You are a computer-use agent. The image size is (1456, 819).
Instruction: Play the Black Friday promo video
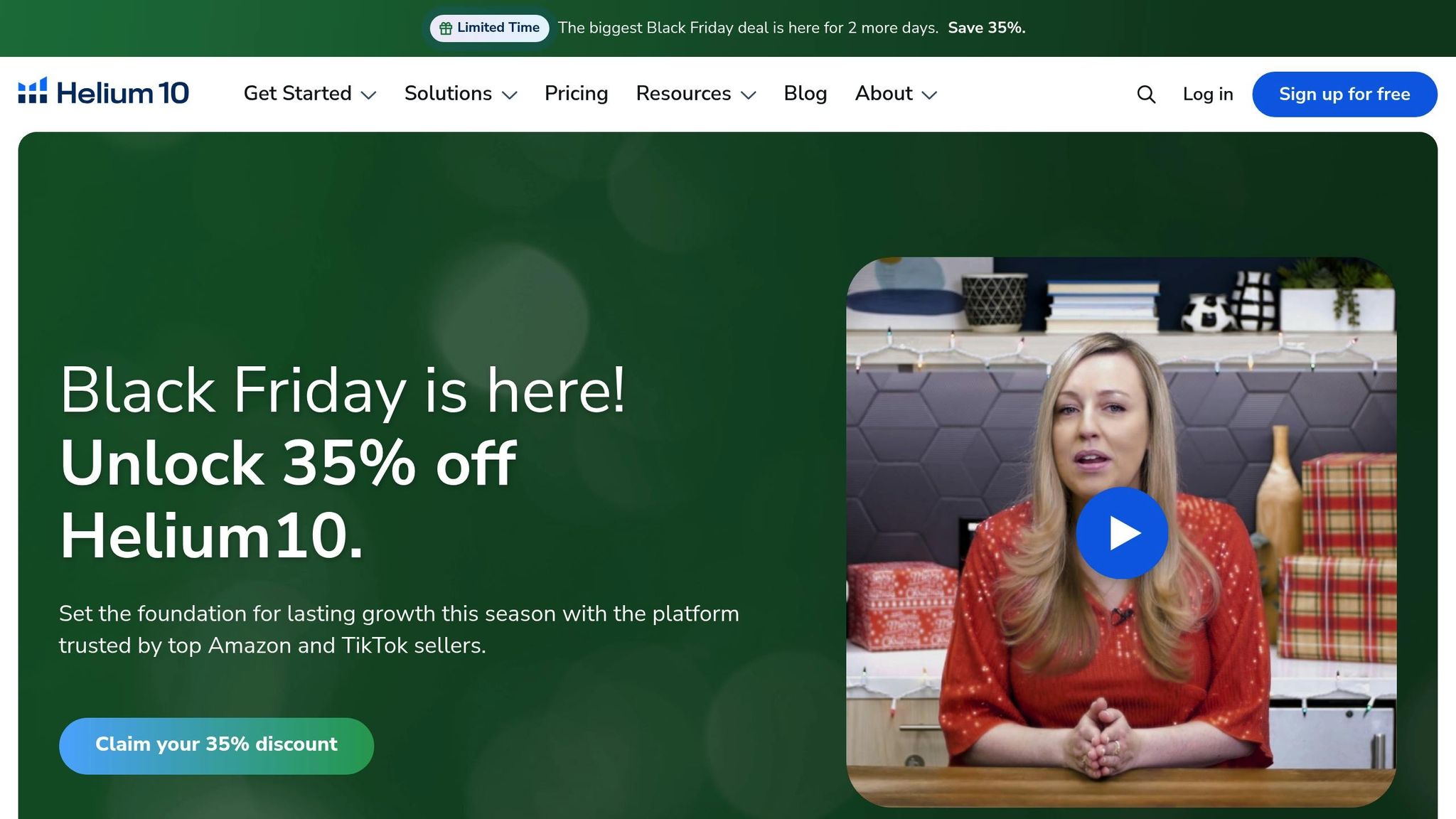click(1122, 532)
